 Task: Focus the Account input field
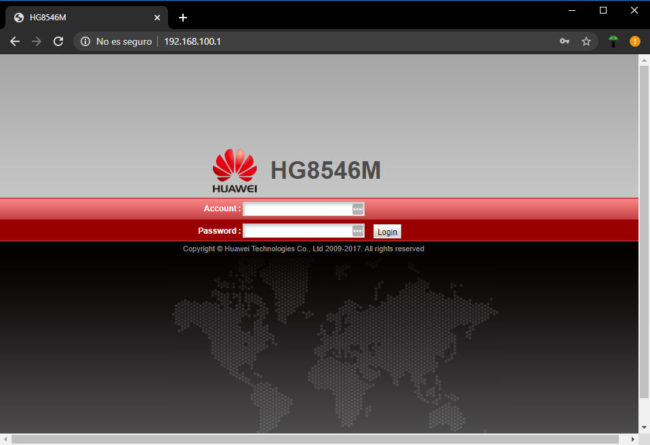click(x=303, y=209)
